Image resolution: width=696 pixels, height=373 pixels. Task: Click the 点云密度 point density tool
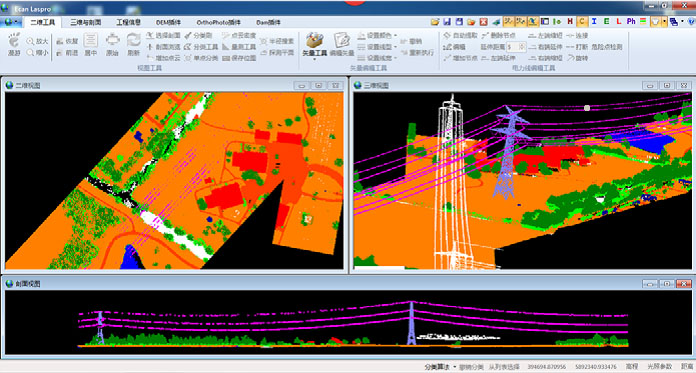point(239,35)
